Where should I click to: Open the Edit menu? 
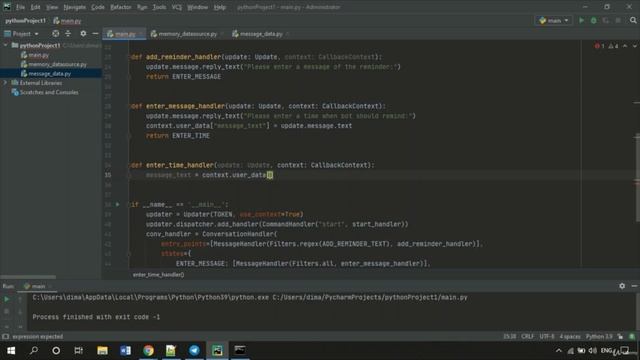pyautogui.click(x=36, y=7)
